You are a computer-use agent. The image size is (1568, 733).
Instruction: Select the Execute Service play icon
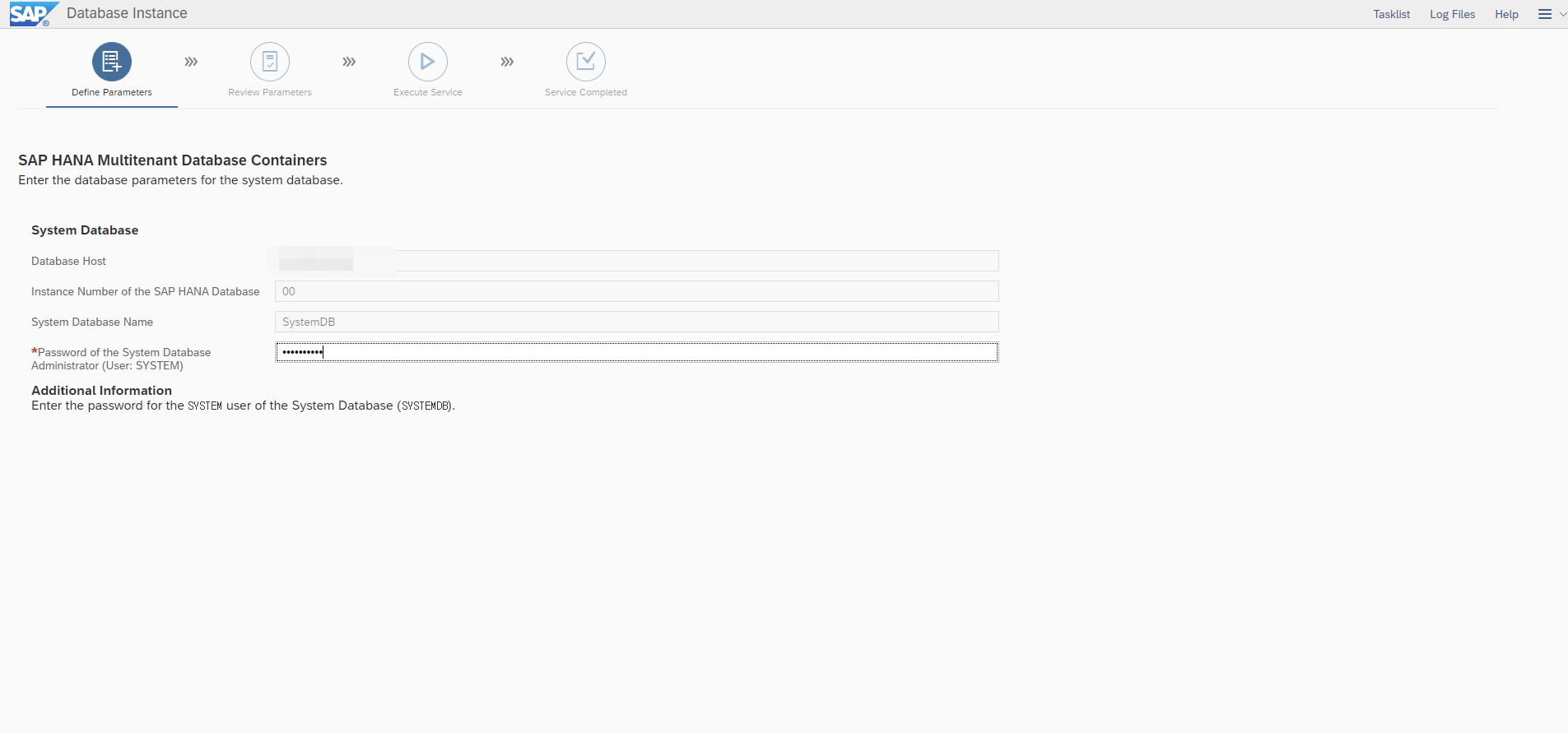pos(428,62)
